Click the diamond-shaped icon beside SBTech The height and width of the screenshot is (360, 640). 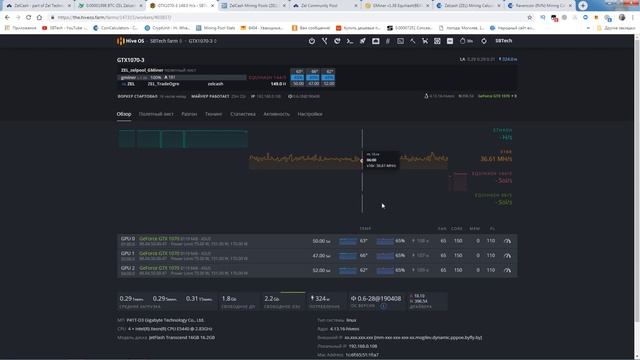click(484, 41)
